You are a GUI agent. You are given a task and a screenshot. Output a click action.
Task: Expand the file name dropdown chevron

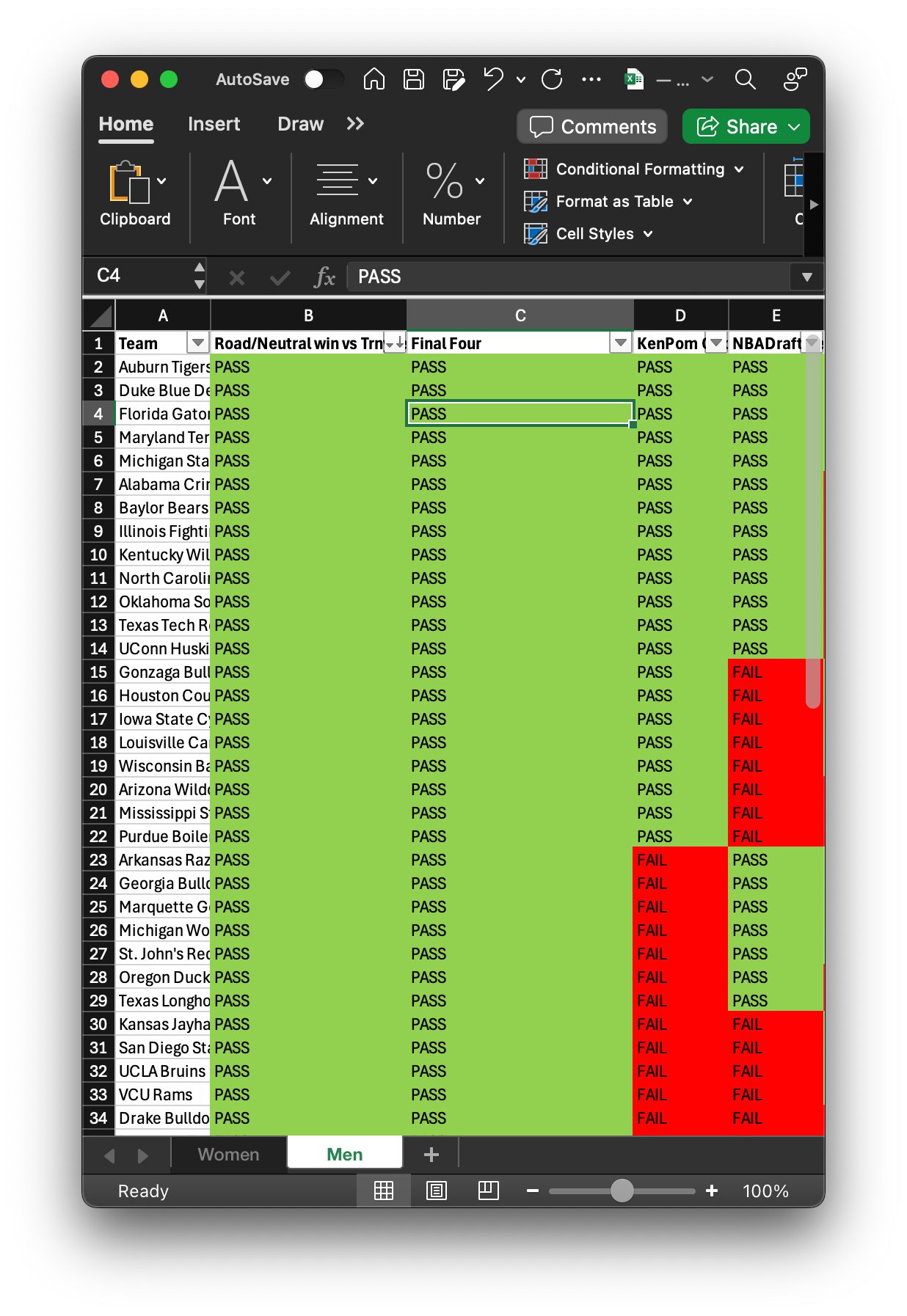tap(707, 79)
